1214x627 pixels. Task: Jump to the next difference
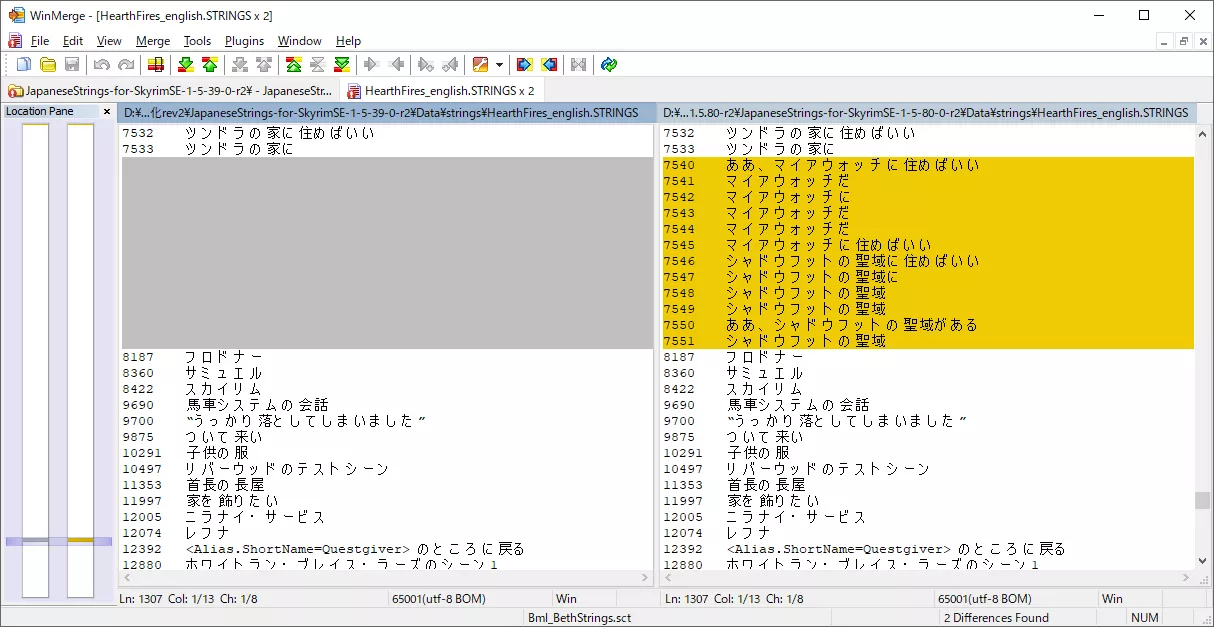[x=185, y=65]
